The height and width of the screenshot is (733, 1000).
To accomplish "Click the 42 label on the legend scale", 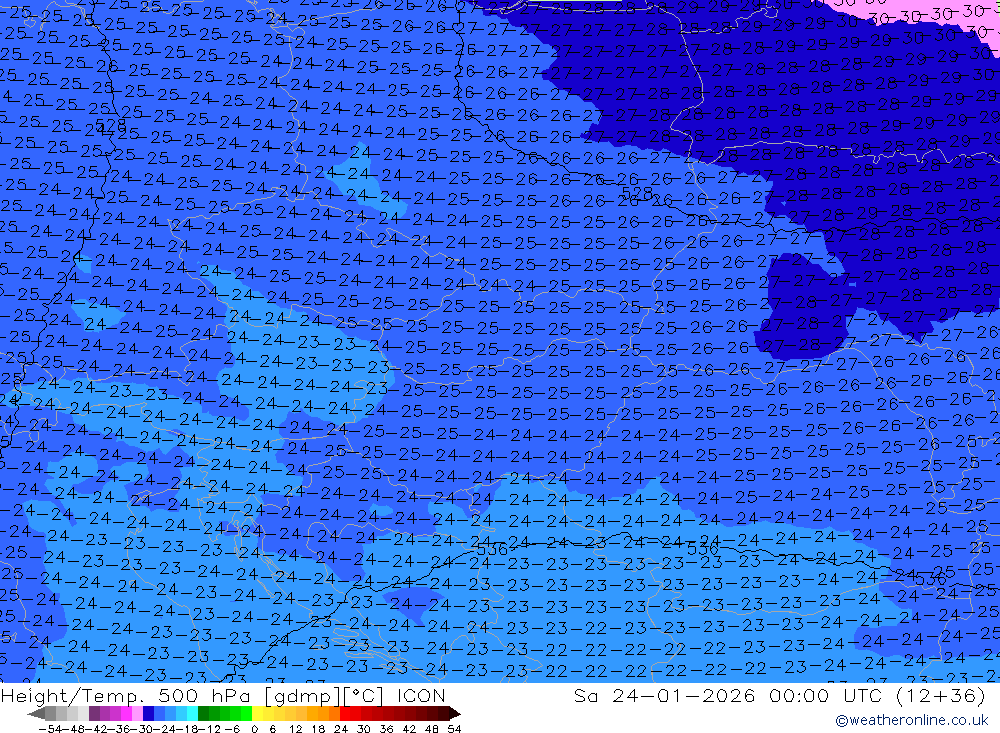I will [x=409, y=729].
